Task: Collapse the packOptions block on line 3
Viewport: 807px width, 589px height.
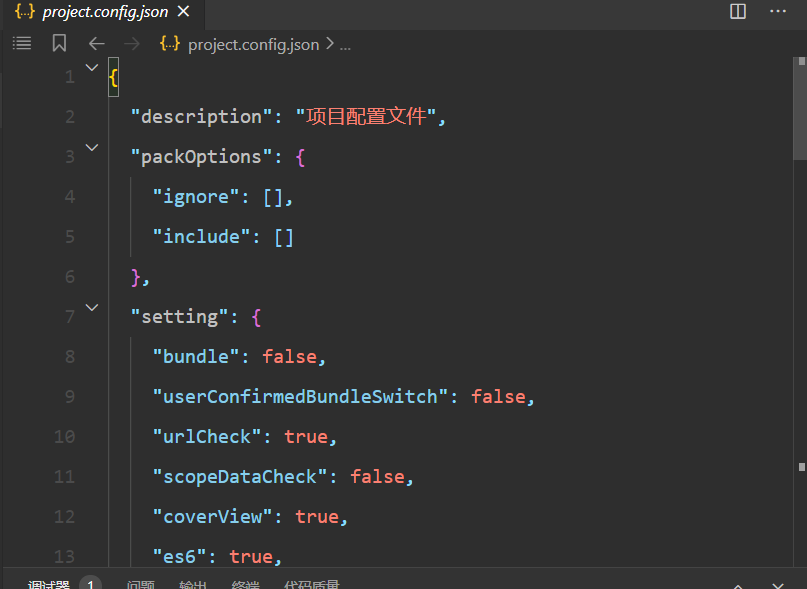Action: point(92,148)
